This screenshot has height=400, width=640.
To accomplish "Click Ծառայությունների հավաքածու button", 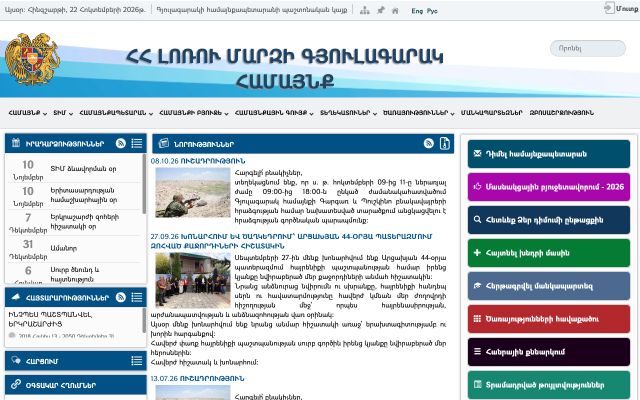I will click(x=549, y=319).
